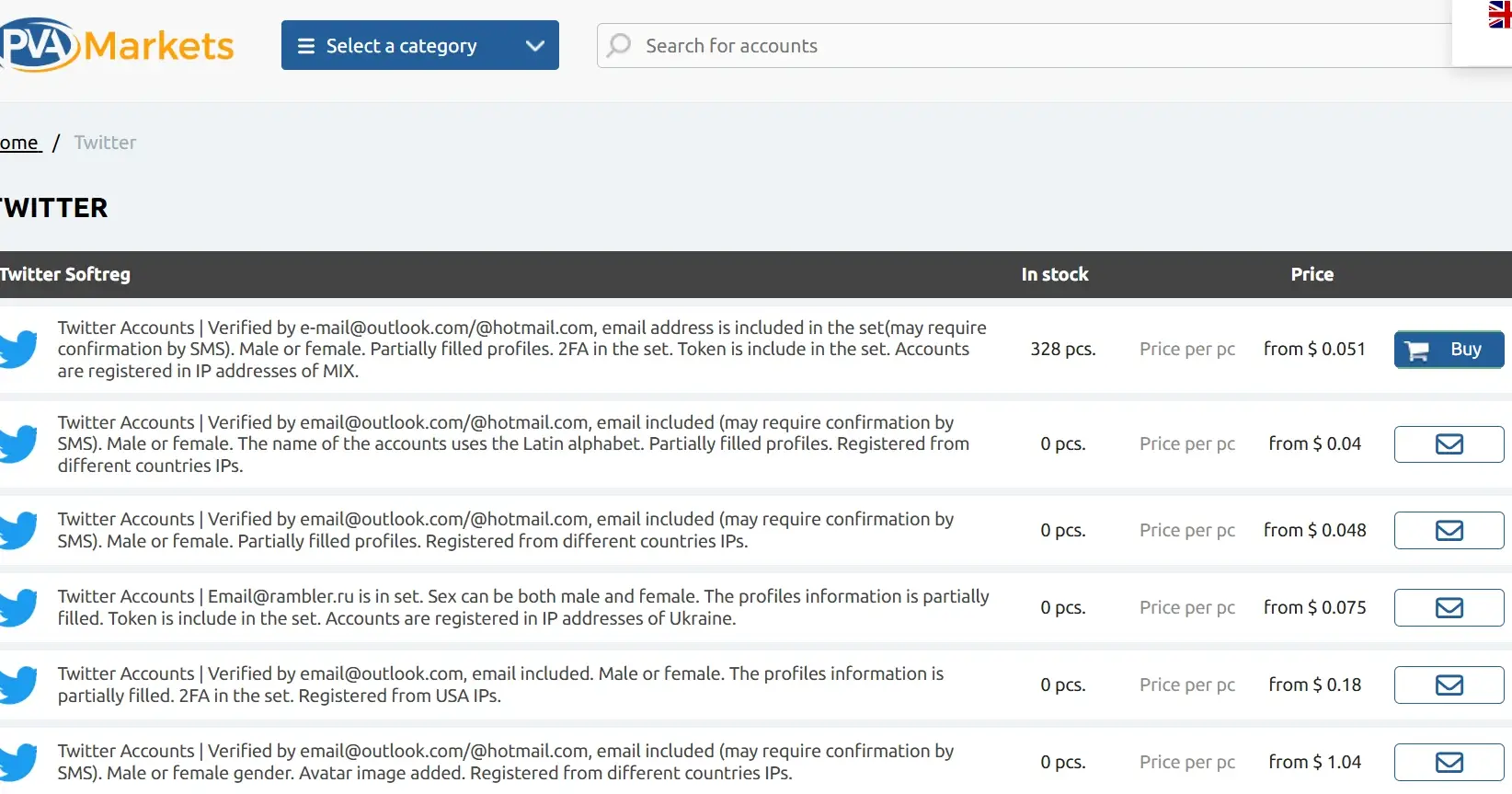
Task: Click the Twitter Softreg table header
Action: point(65,274)
